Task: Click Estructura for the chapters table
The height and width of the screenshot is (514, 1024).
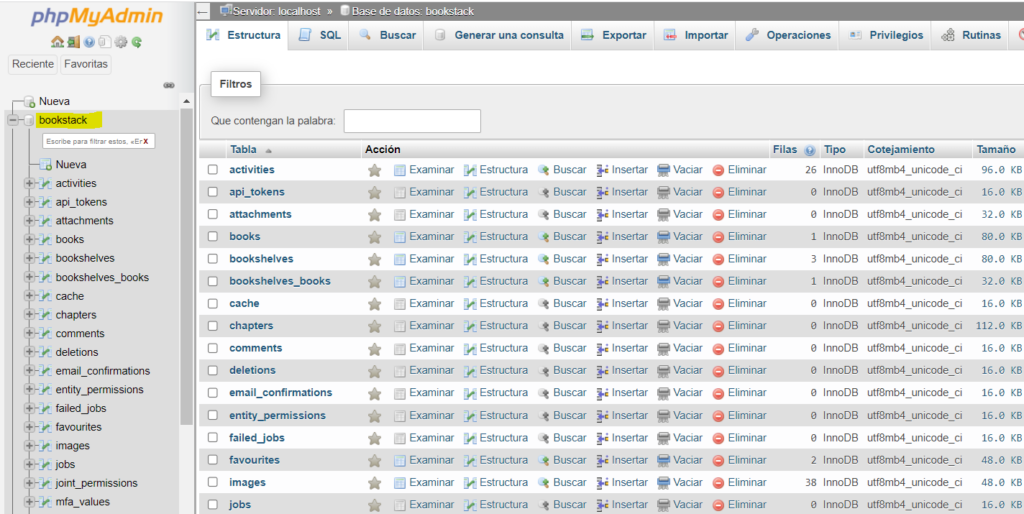Action: click(x=496, y=326)
